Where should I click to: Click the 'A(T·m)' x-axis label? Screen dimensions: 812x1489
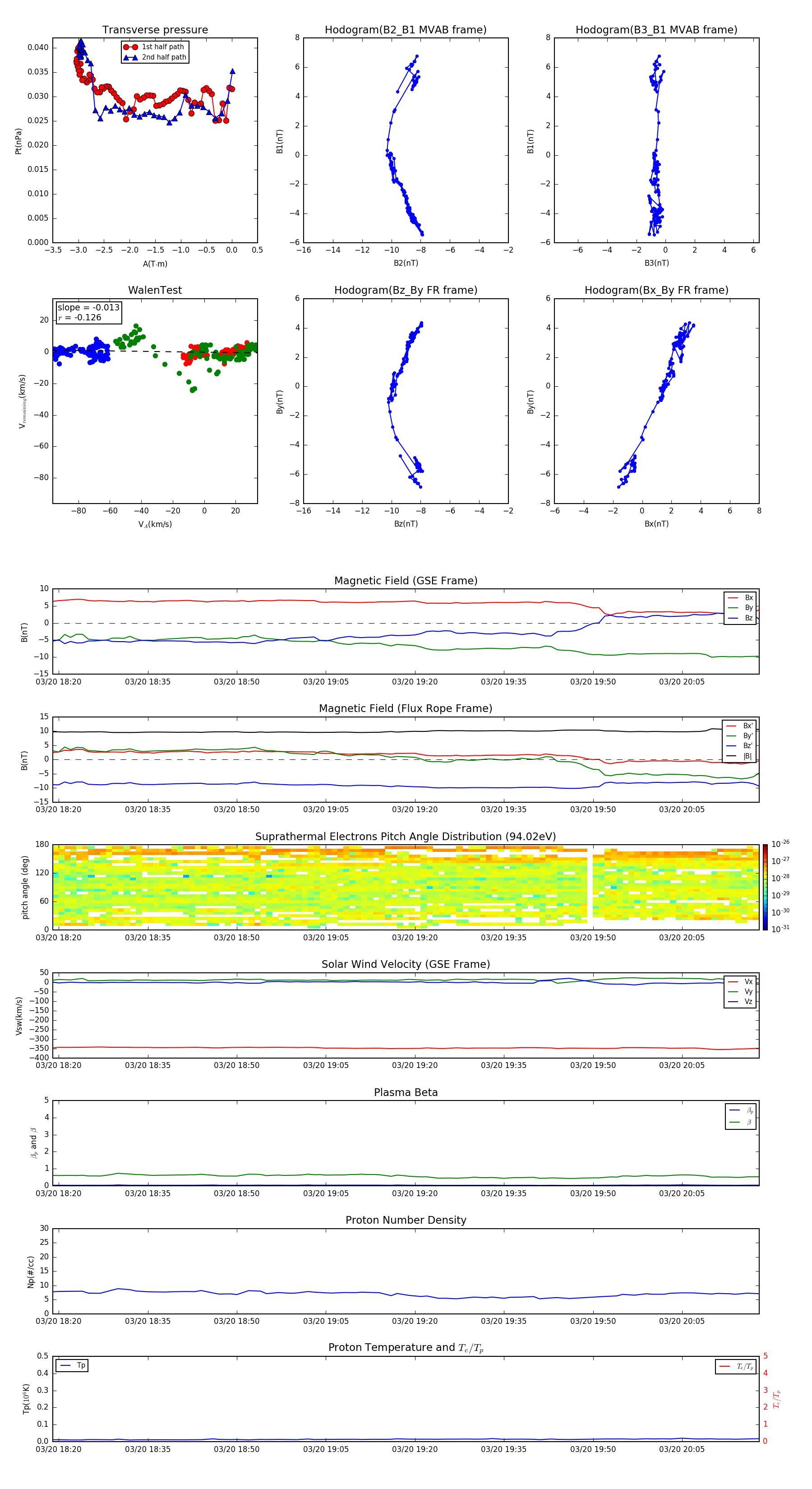tap(155, 264)
